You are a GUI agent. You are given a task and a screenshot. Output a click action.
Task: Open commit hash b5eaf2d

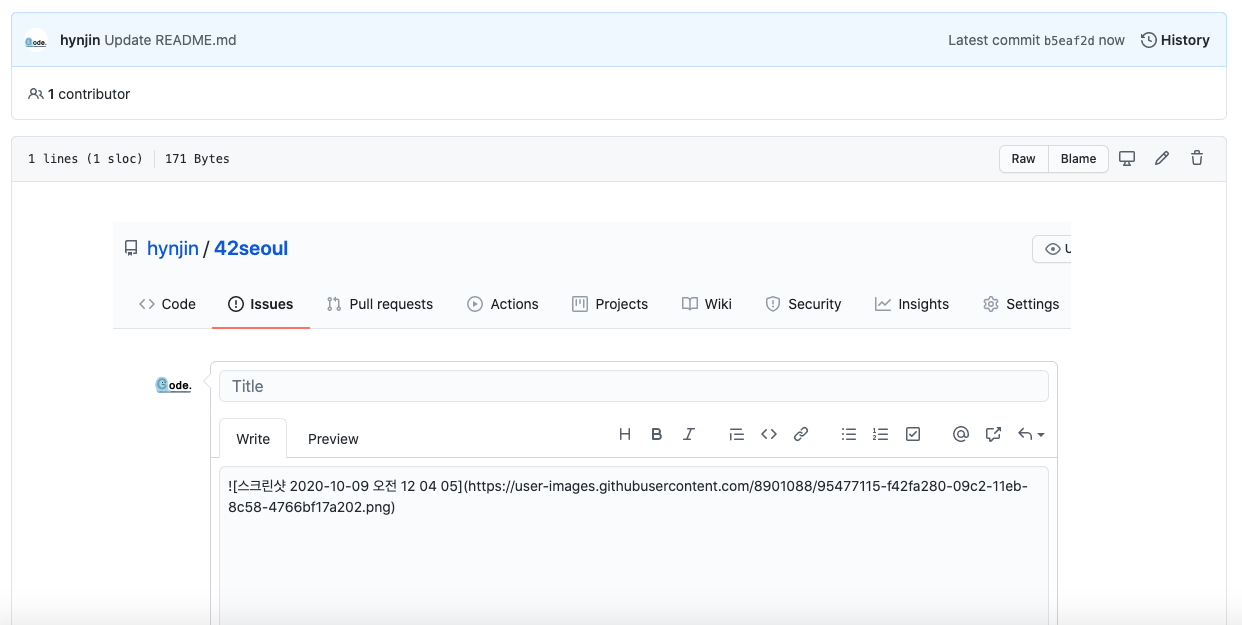[1069, 41]
